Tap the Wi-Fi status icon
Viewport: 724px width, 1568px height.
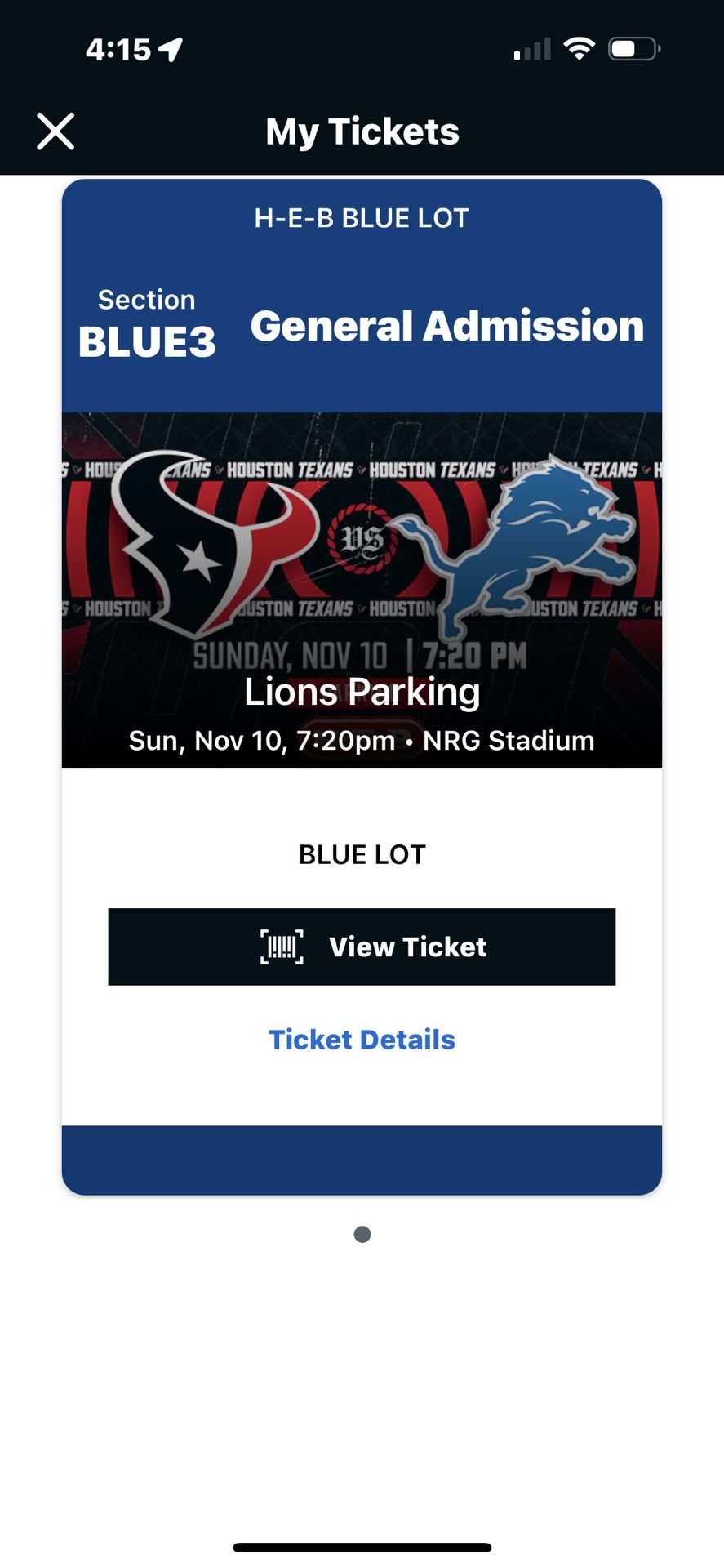coord(579,49)
